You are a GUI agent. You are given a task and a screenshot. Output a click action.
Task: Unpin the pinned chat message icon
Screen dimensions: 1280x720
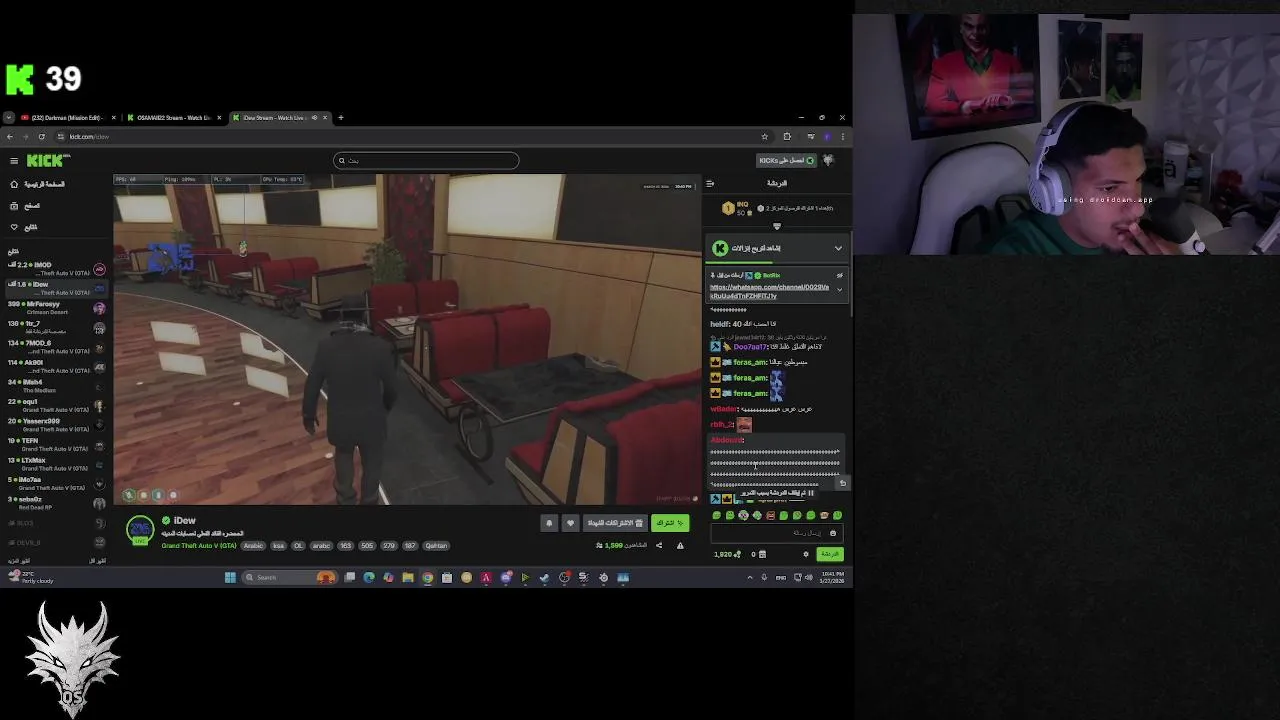click(x=839, y=275)
